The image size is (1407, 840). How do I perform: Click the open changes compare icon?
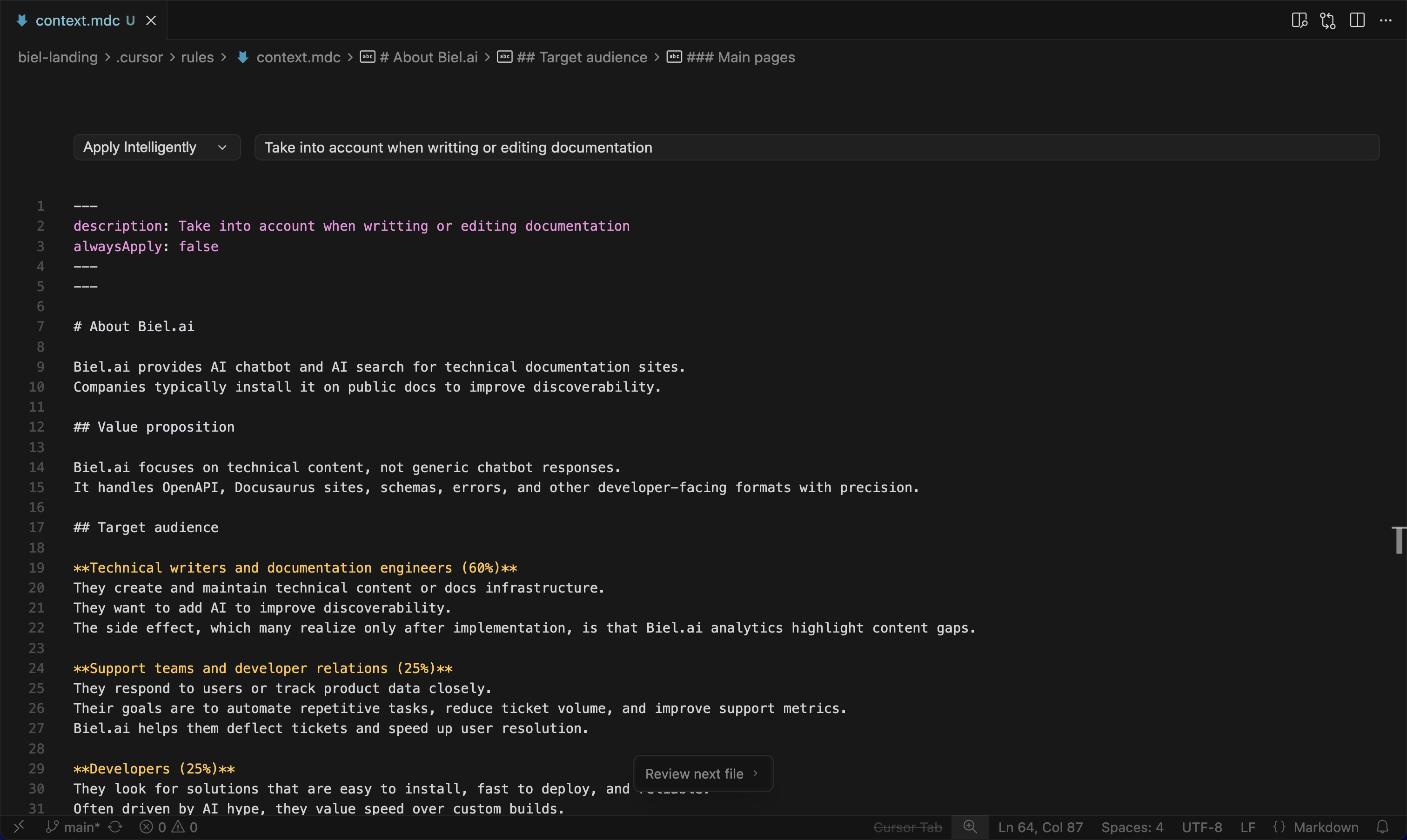[x=1328, y=20]
